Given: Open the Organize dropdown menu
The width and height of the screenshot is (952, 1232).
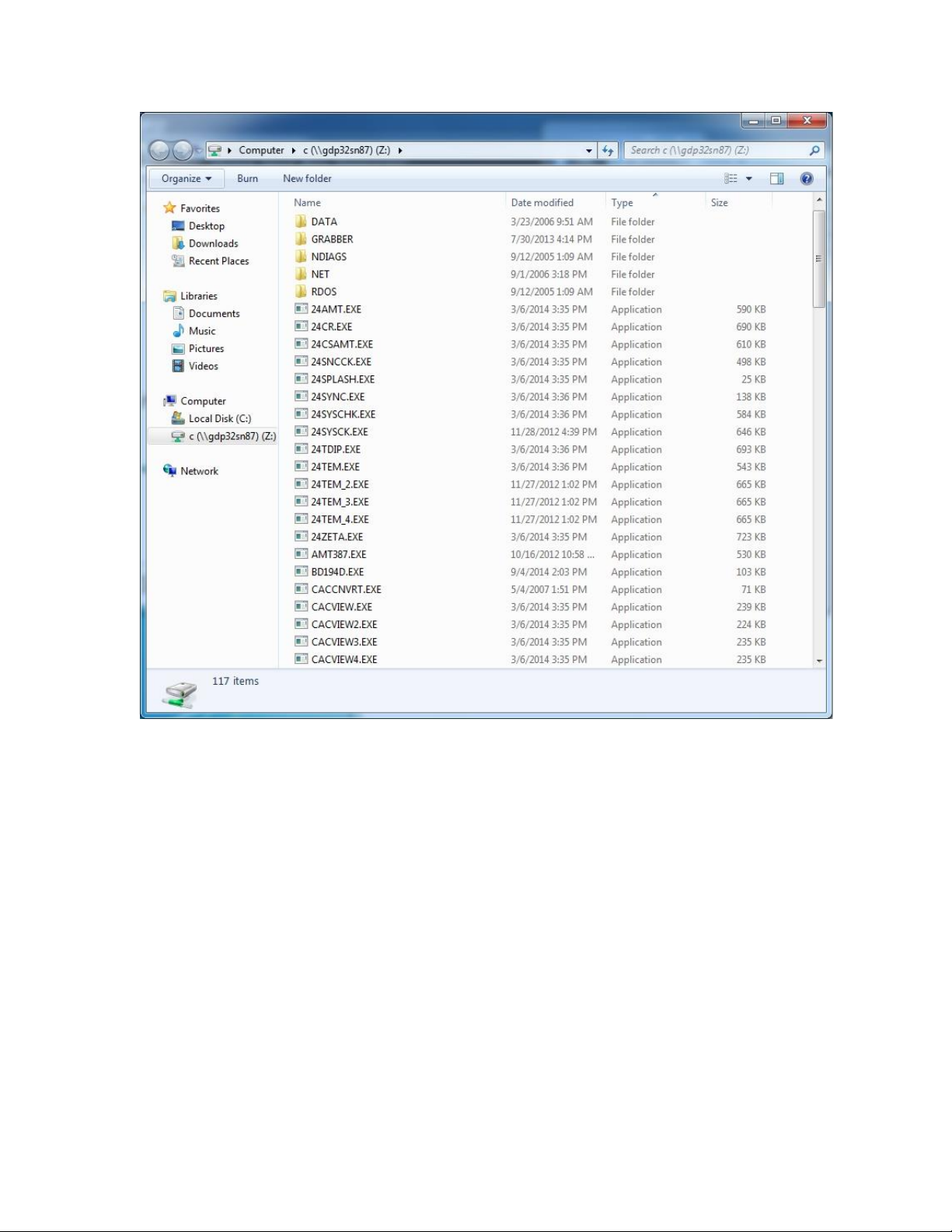Looking at the screenshot, I should point(187,179).
